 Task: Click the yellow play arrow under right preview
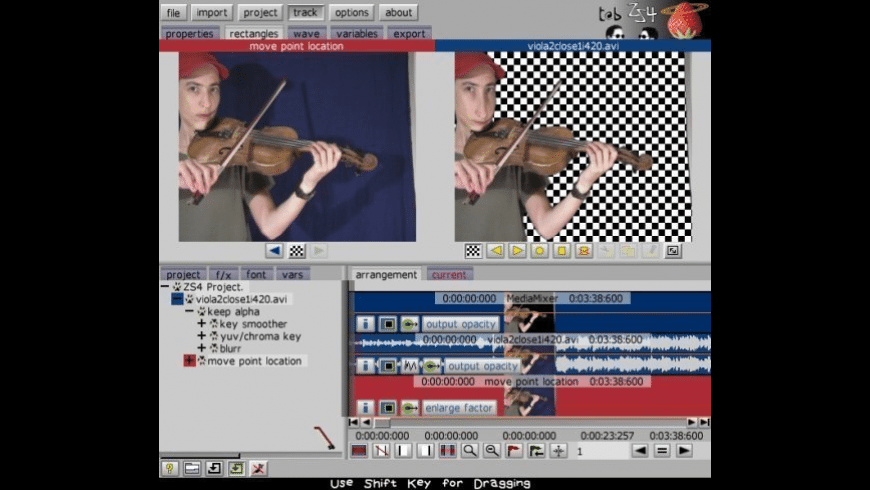click(517, 251)
